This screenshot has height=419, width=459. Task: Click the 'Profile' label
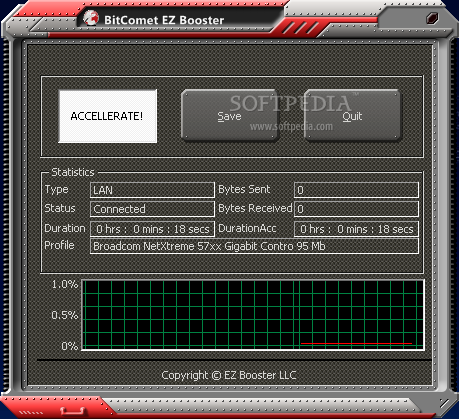pos(59,245)
